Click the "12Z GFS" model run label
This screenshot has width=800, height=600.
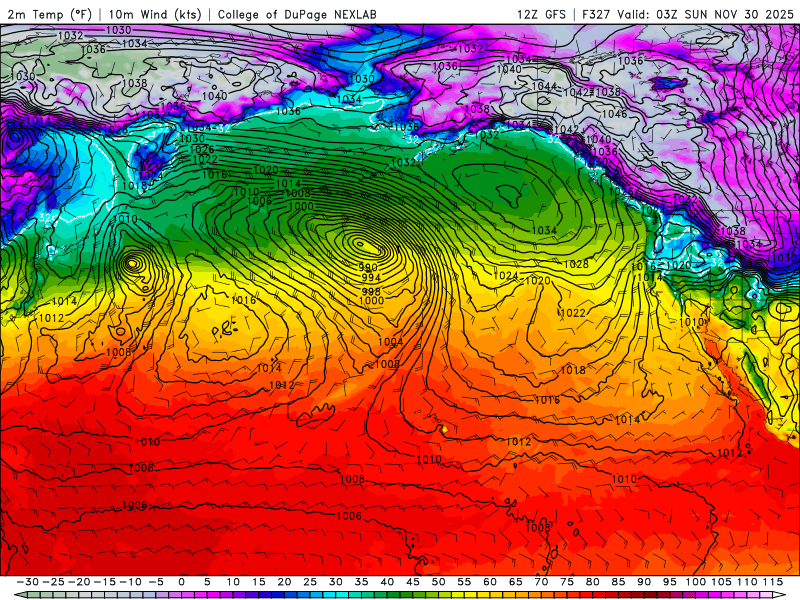[x=541, y=14]
